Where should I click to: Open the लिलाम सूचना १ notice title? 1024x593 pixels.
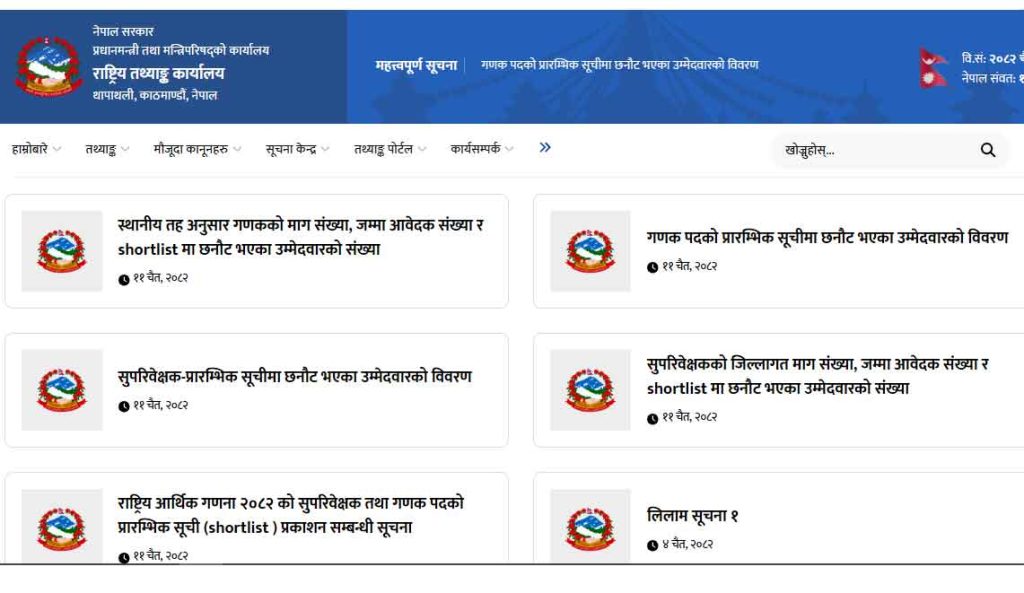click(x=692, y=515)
